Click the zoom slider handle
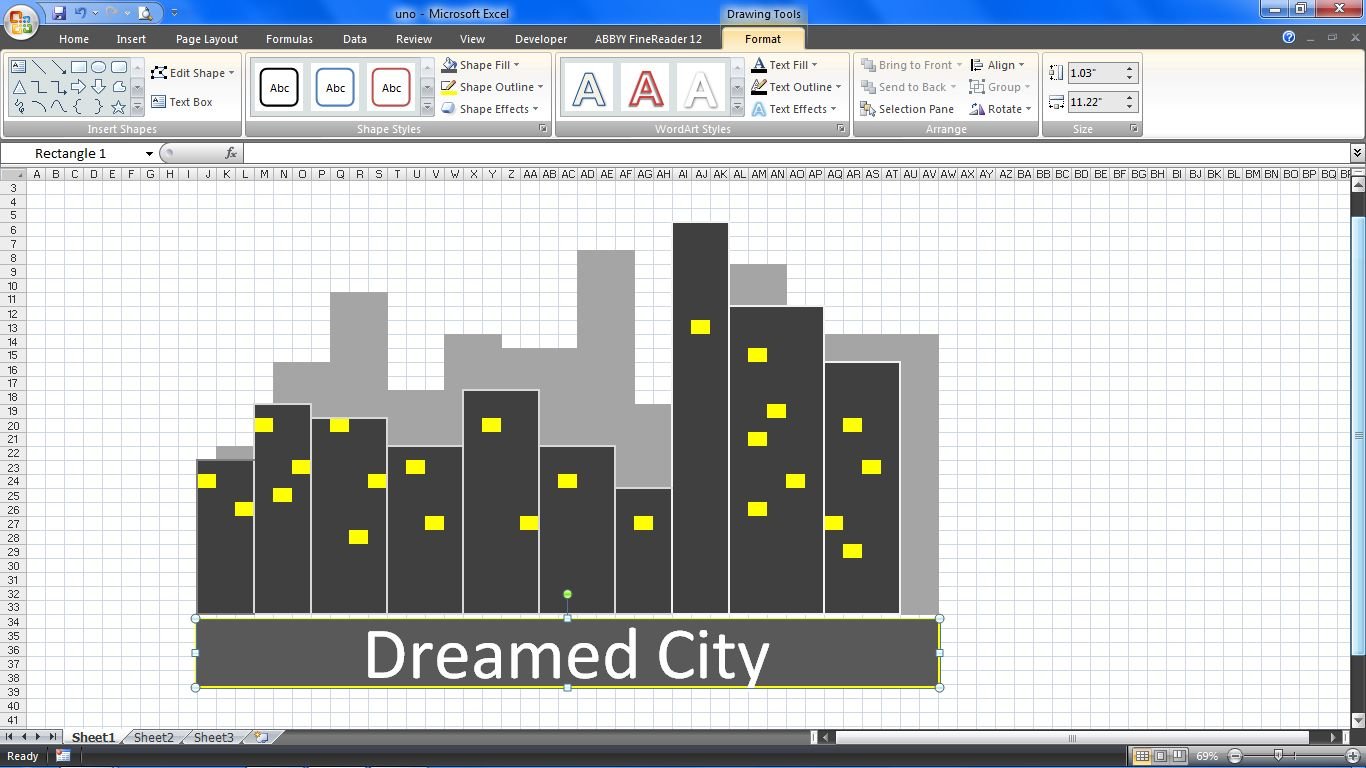 1278,756
